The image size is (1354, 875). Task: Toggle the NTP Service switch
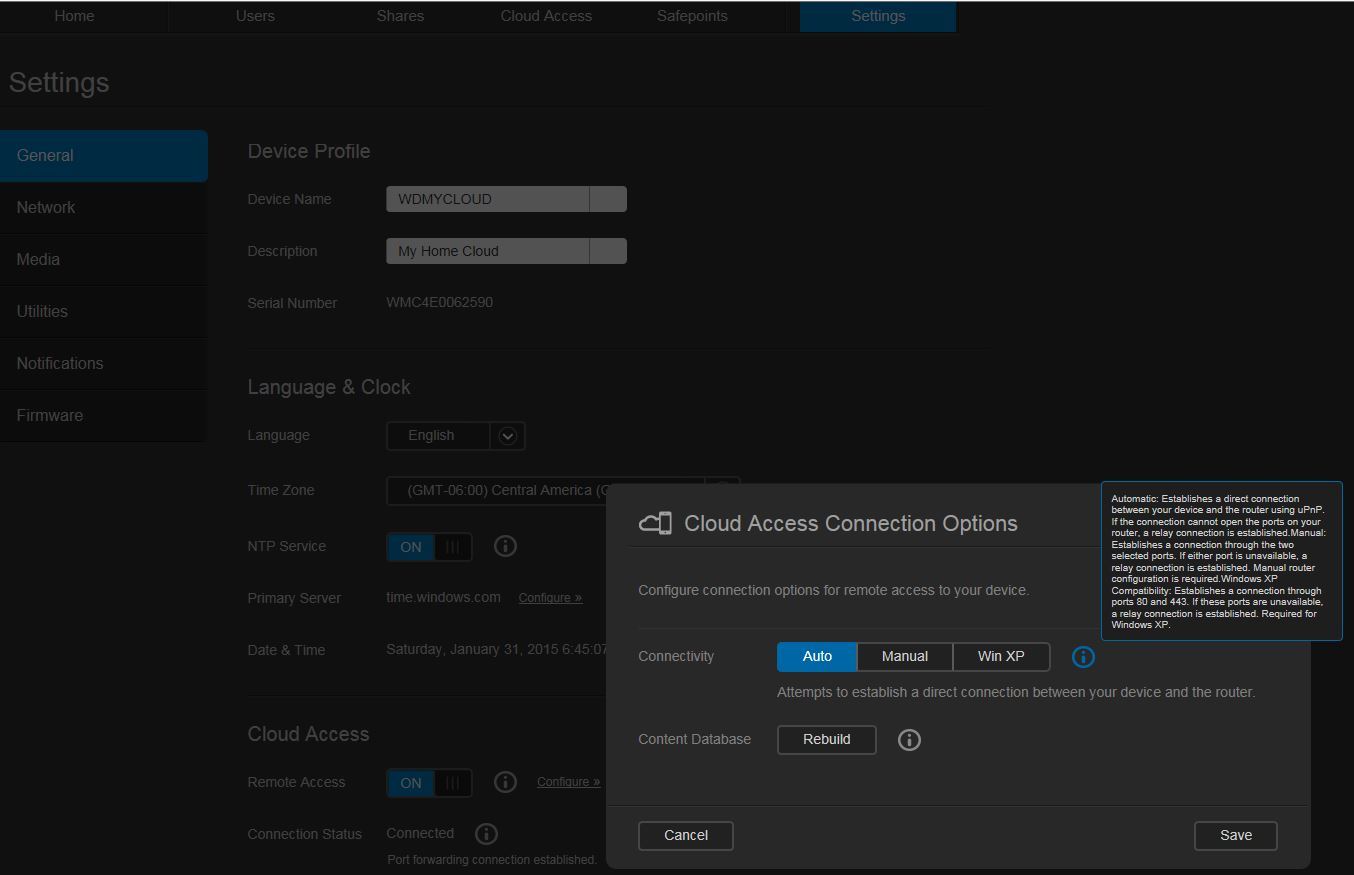[x=429, y=547]
